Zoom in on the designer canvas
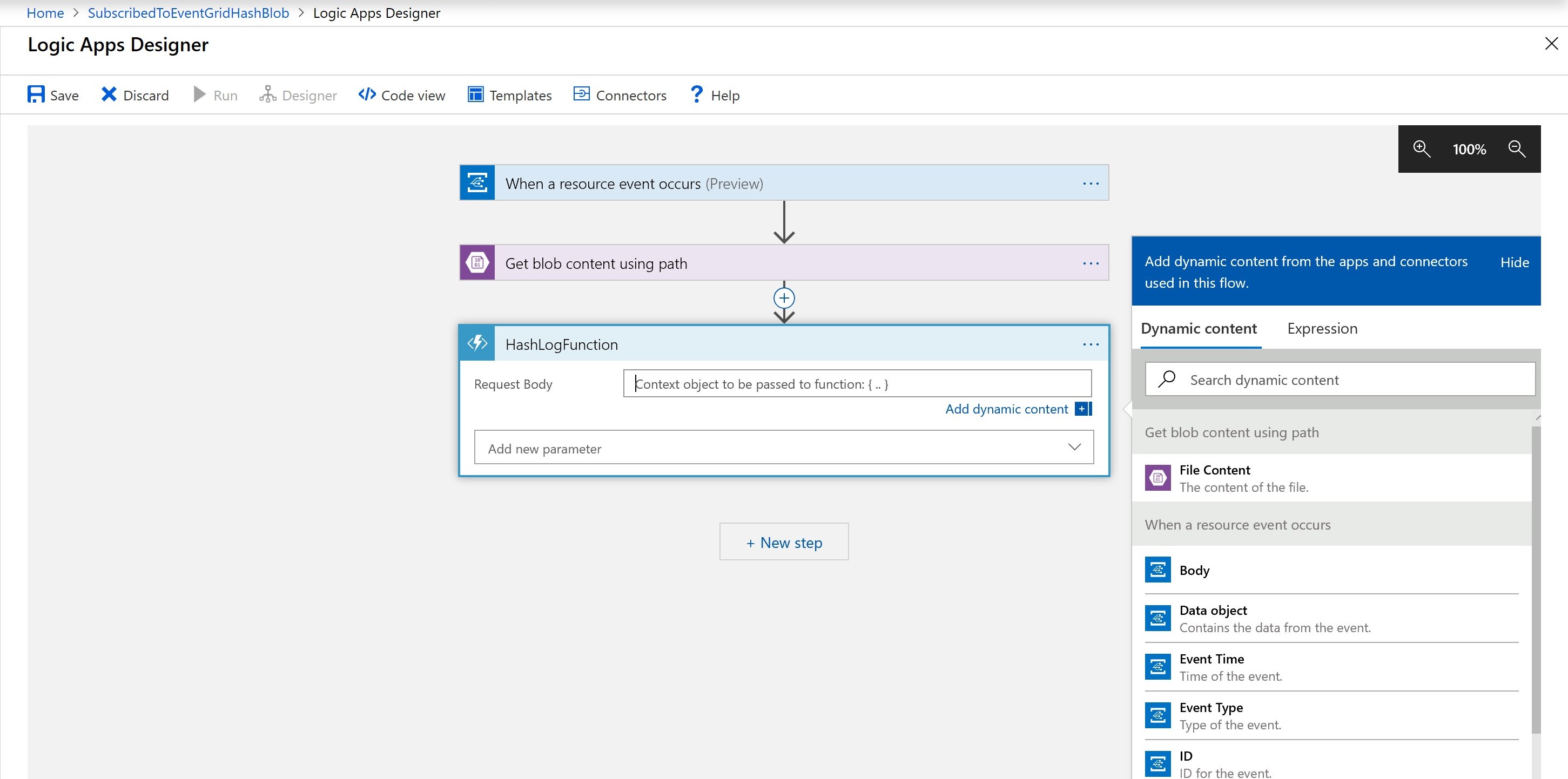 pyautogui.click(x=1421, y=148)
